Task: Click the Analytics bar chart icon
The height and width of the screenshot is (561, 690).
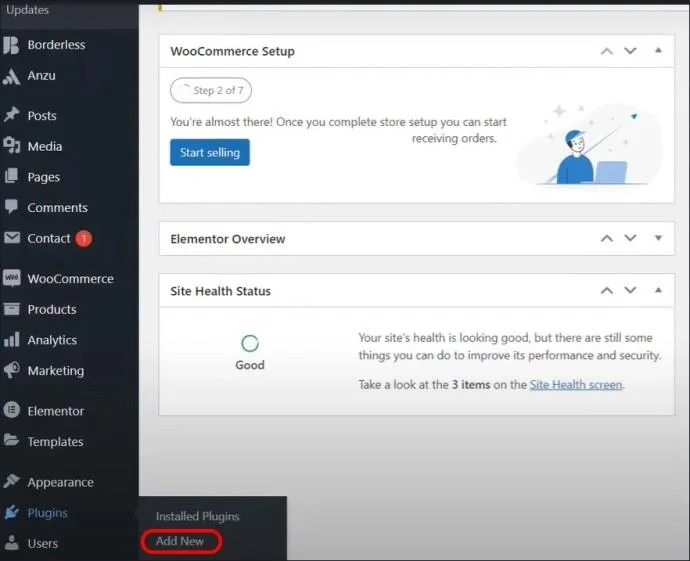Action: pyautogui.click(x=12, y=340)
